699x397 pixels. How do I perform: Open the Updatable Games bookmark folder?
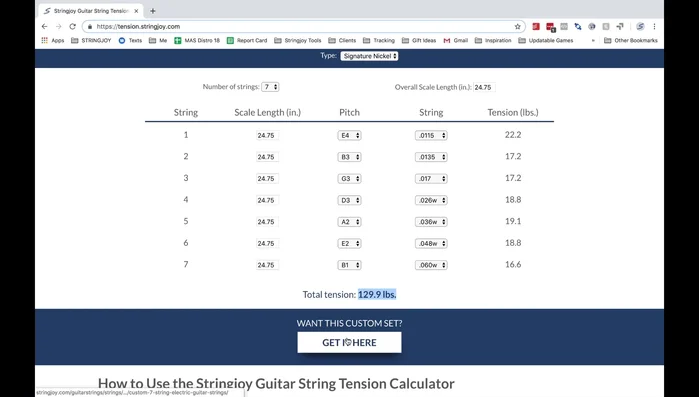click(546, 40)
